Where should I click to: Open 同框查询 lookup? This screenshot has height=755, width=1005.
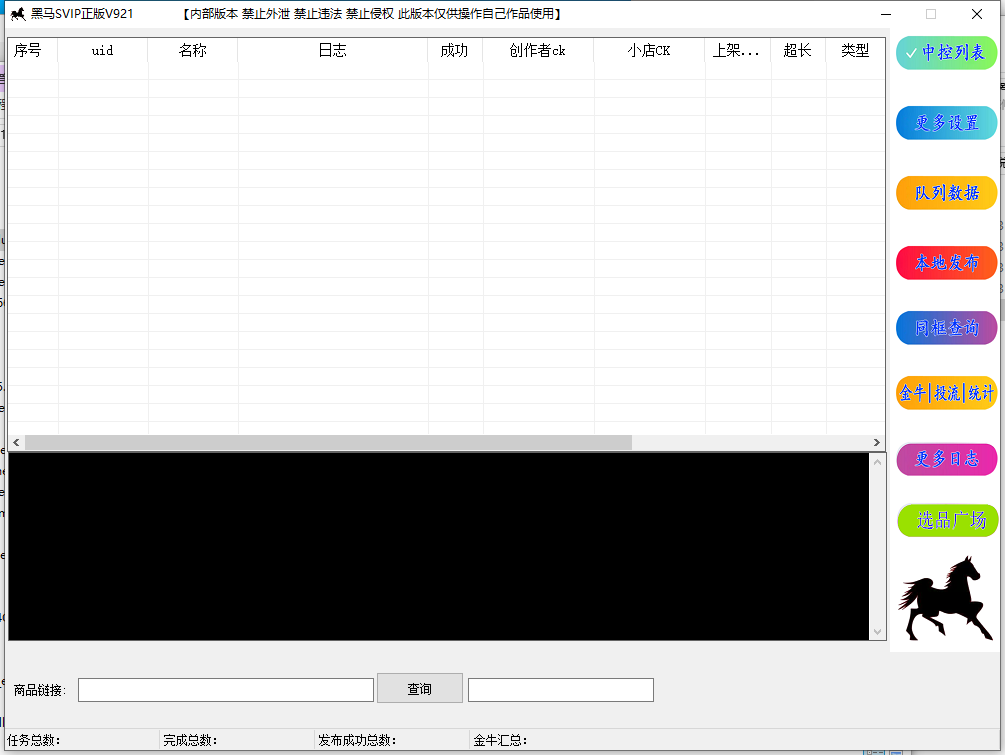pos(946,328)
